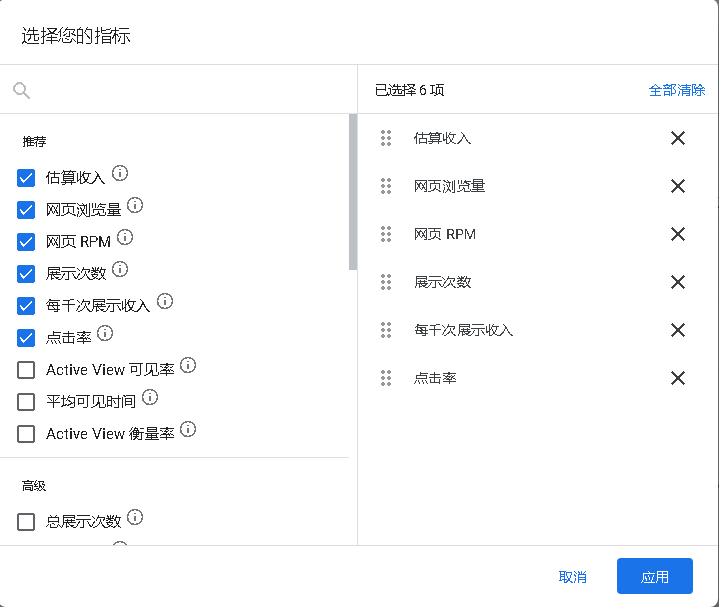Screen dimensions: 719x607
Task: Click drag handle of 估算收入 item
Action: click(x=386, y=138)
